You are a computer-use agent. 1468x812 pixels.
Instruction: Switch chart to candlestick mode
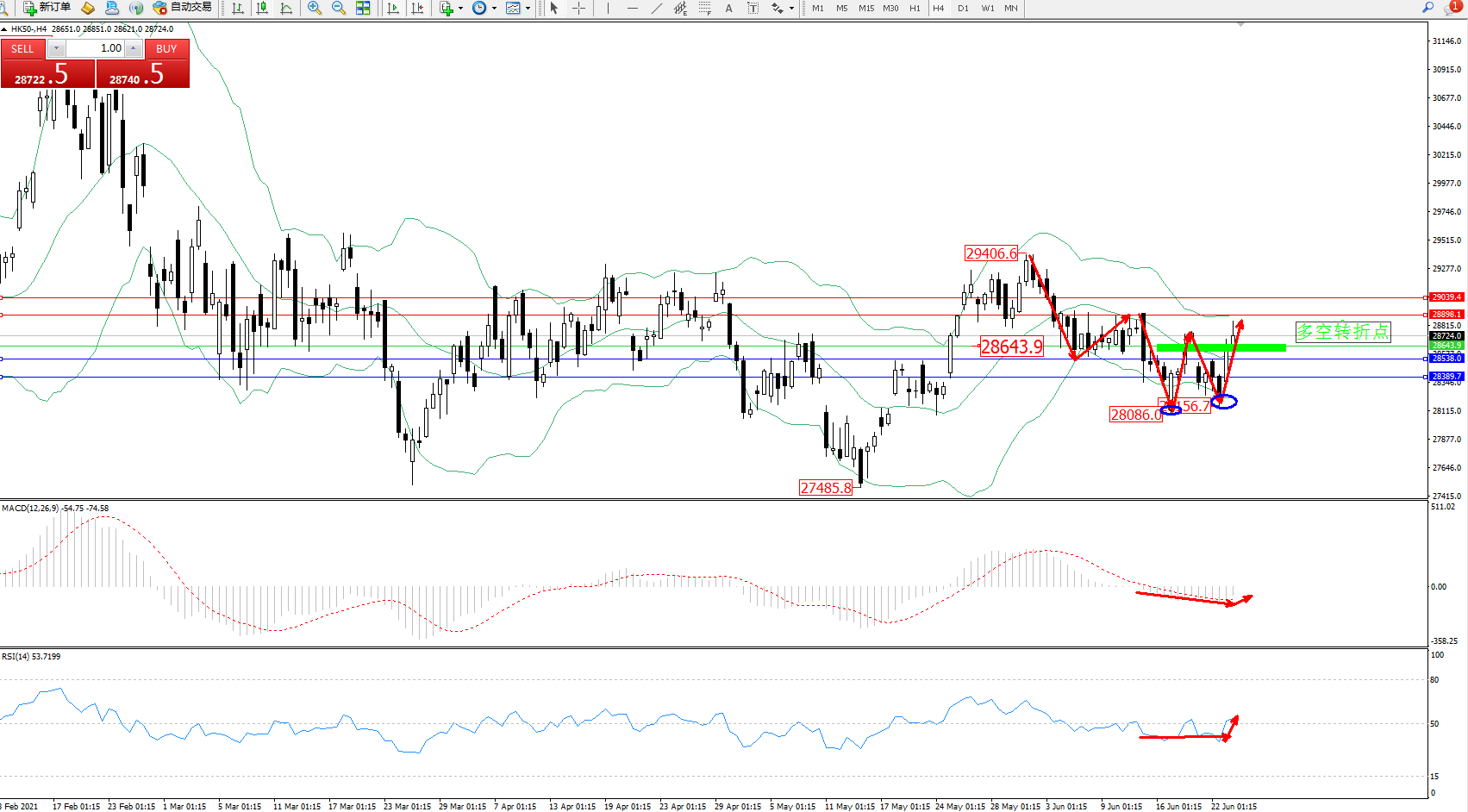click(x=262, y=8)
